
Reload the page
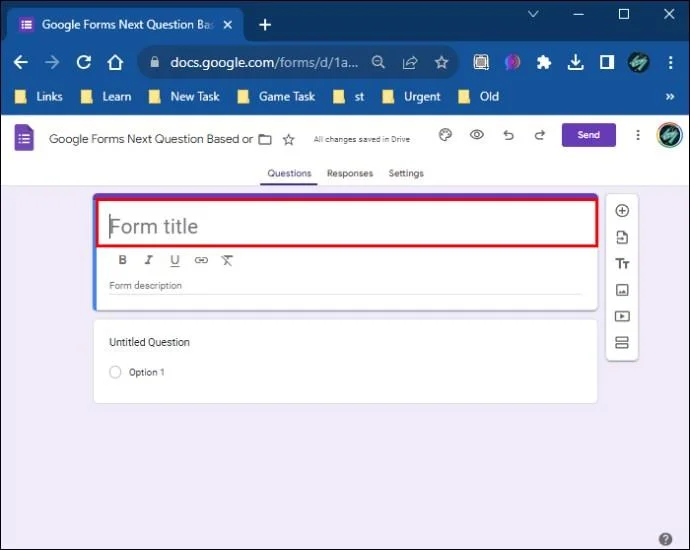tap(84, 62)
